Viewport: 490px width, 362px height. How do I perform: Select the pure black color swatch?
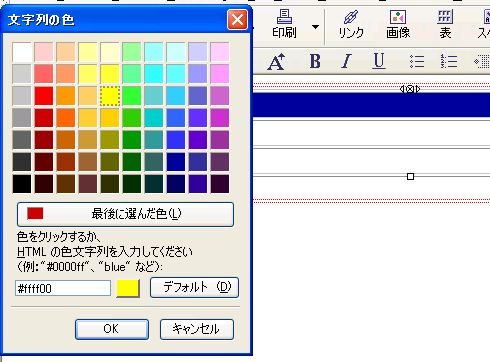click(22, 184)
